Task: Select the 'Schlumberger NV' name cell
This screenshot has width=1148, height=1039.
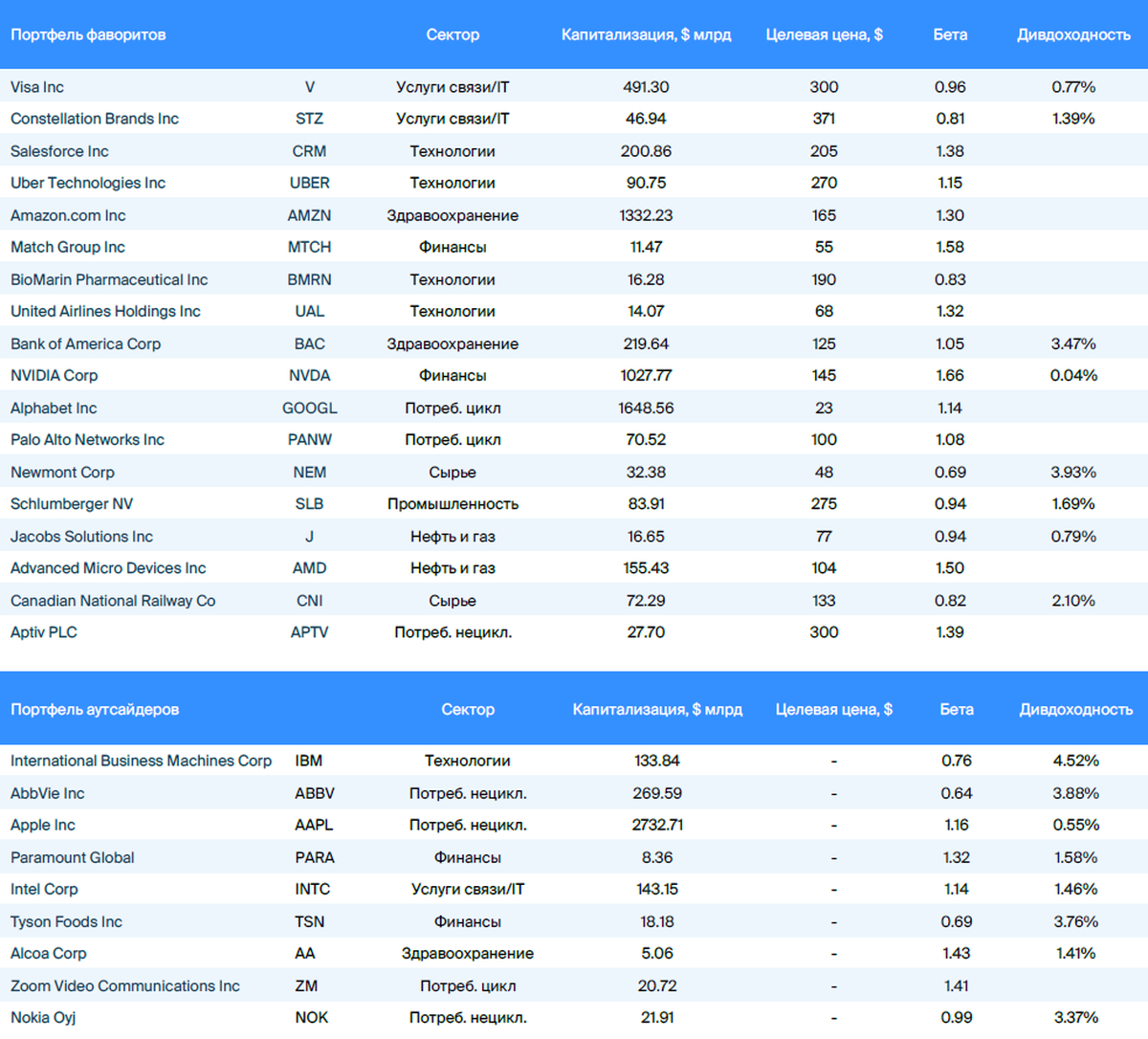Action: pos(72,503)
